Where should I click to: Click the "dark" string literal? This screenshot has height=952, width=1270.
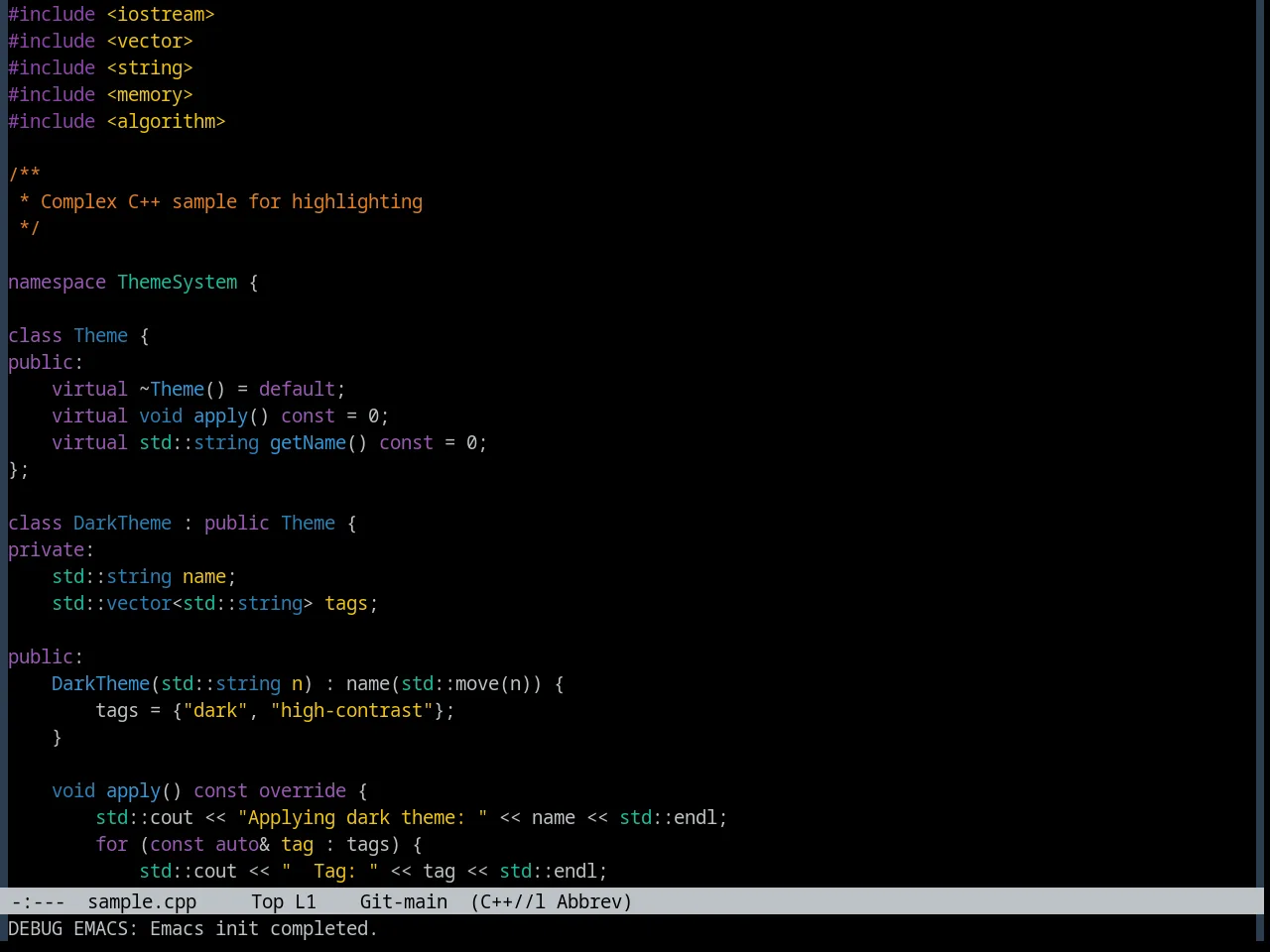coord(215,710)
